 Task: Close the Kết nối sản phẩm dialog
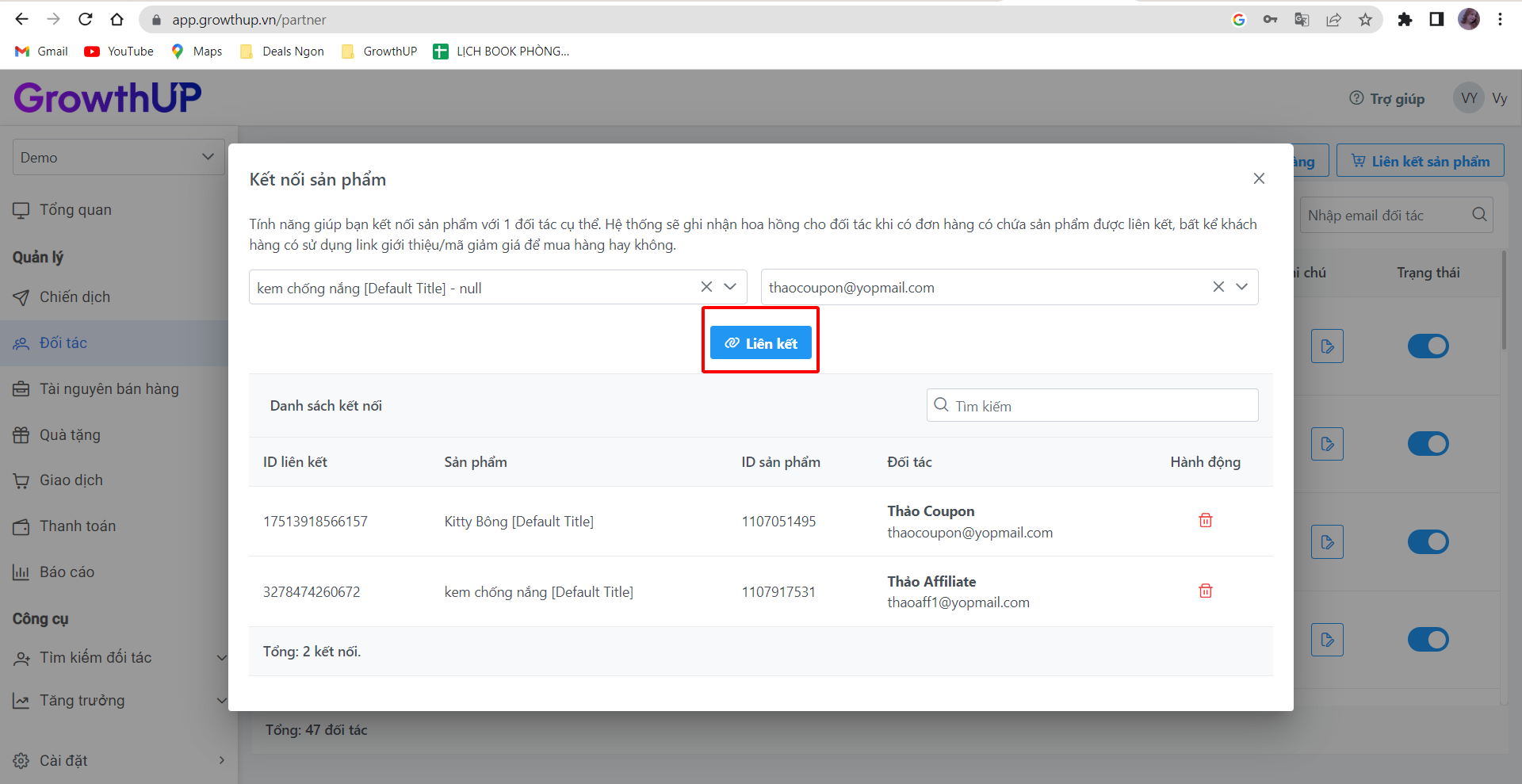pos(1259,179)
